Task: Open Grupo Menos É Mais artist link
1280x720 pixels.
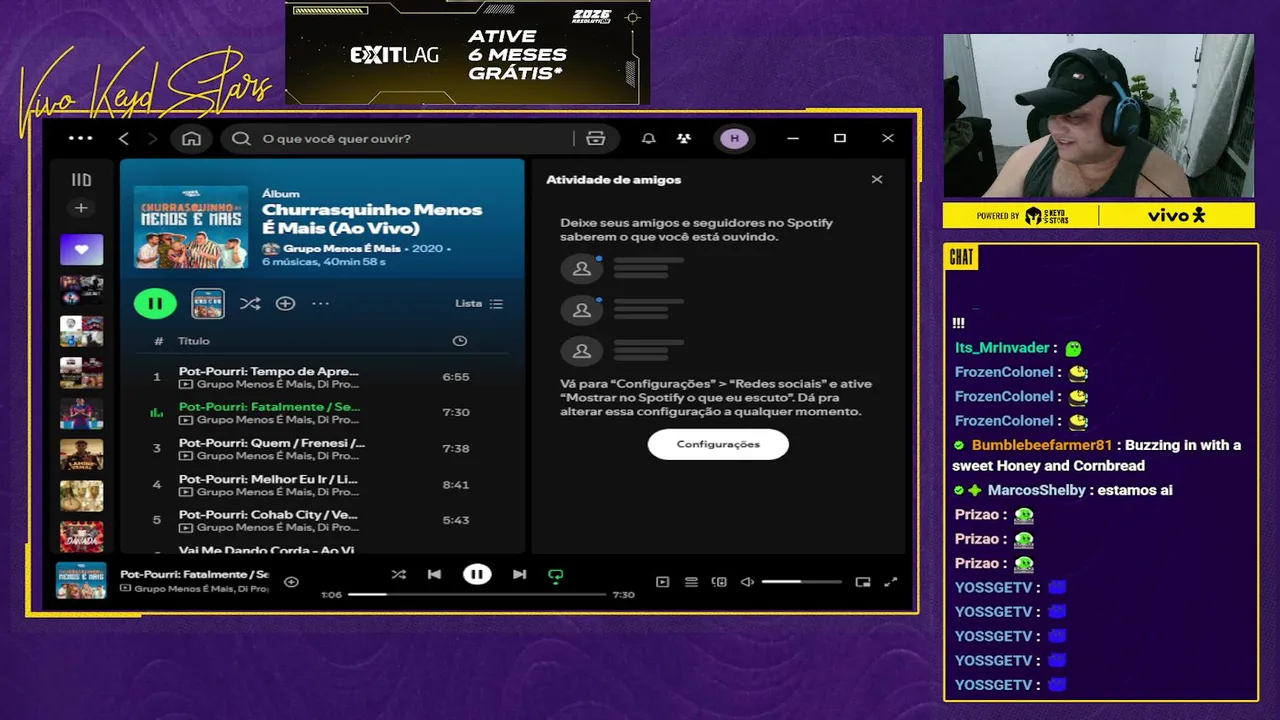Action: (x=341, y=248)
